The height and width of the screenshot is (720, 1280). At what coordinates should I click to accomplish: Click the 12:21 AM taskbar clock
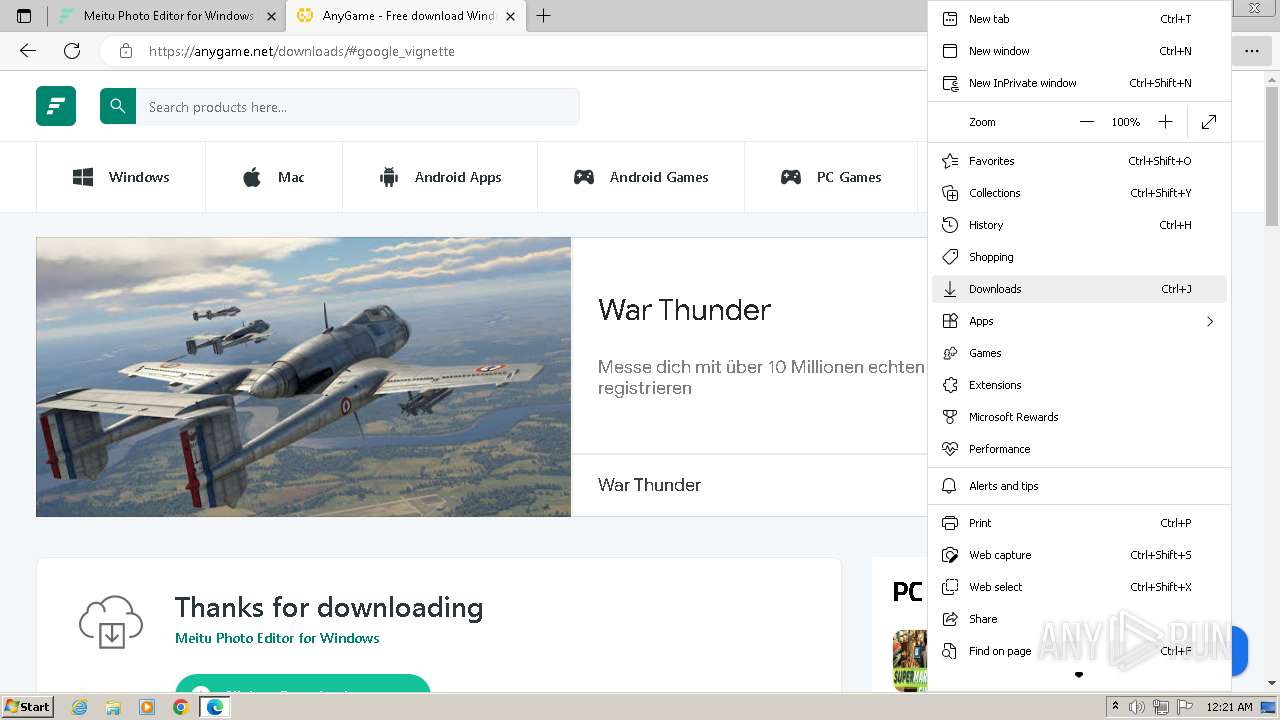coord(1229,707)
